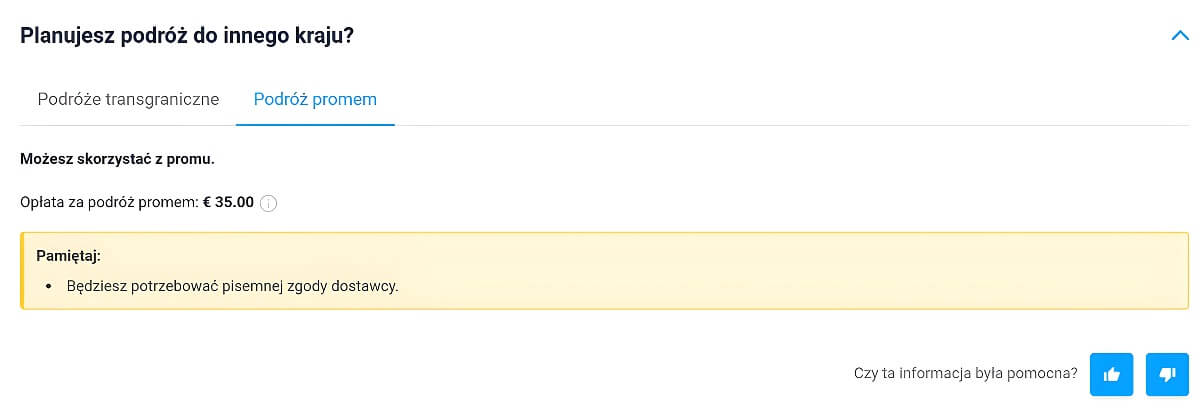Click the blue underline beneath Podróż promem

[x=315, y=125]
